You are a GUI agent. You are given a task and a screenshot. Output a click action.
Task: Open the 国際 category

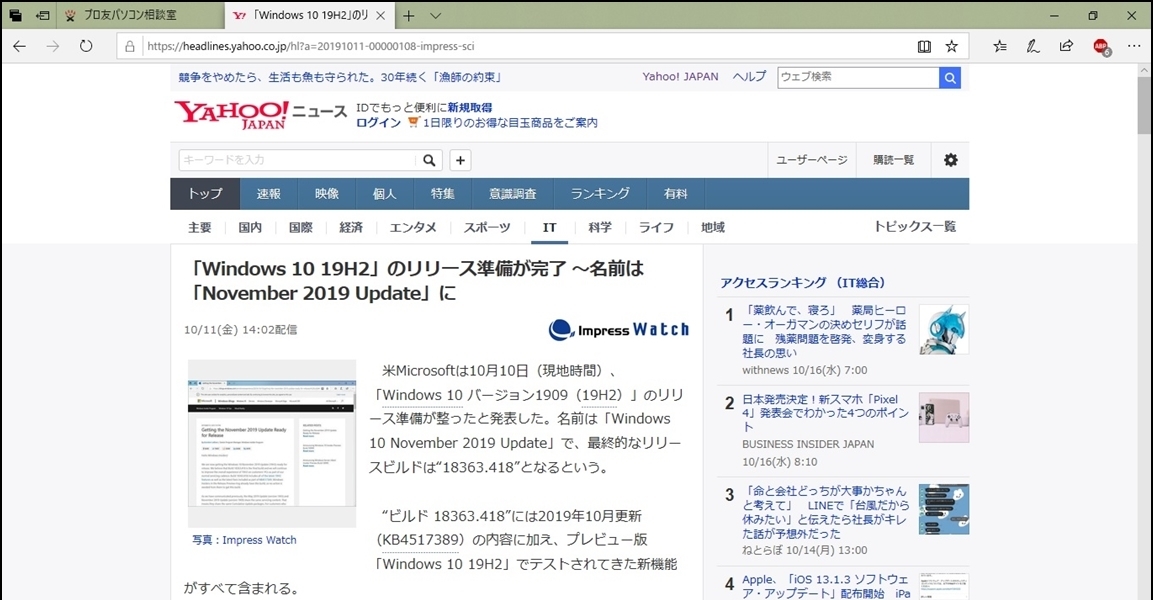[x=301, y=227]
